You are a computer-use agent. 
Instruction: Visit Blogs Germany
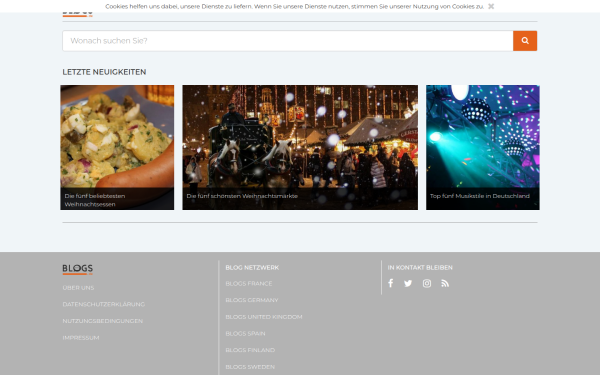point(252,300)
